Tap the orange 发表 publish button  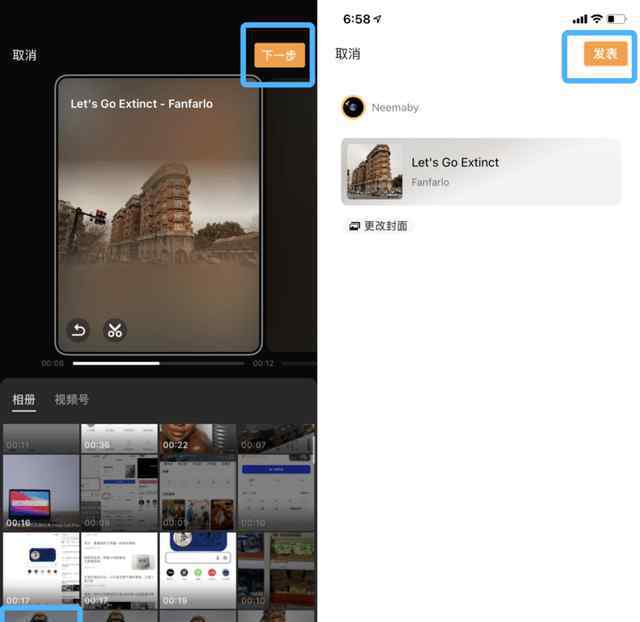(605, 53)
